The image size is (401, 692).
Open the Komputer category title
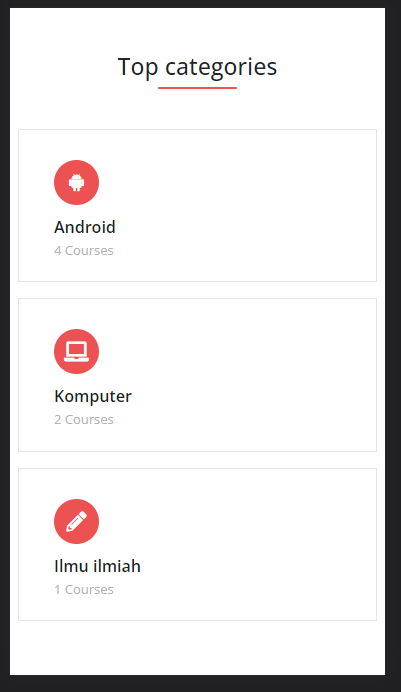[x=93, y=396]
